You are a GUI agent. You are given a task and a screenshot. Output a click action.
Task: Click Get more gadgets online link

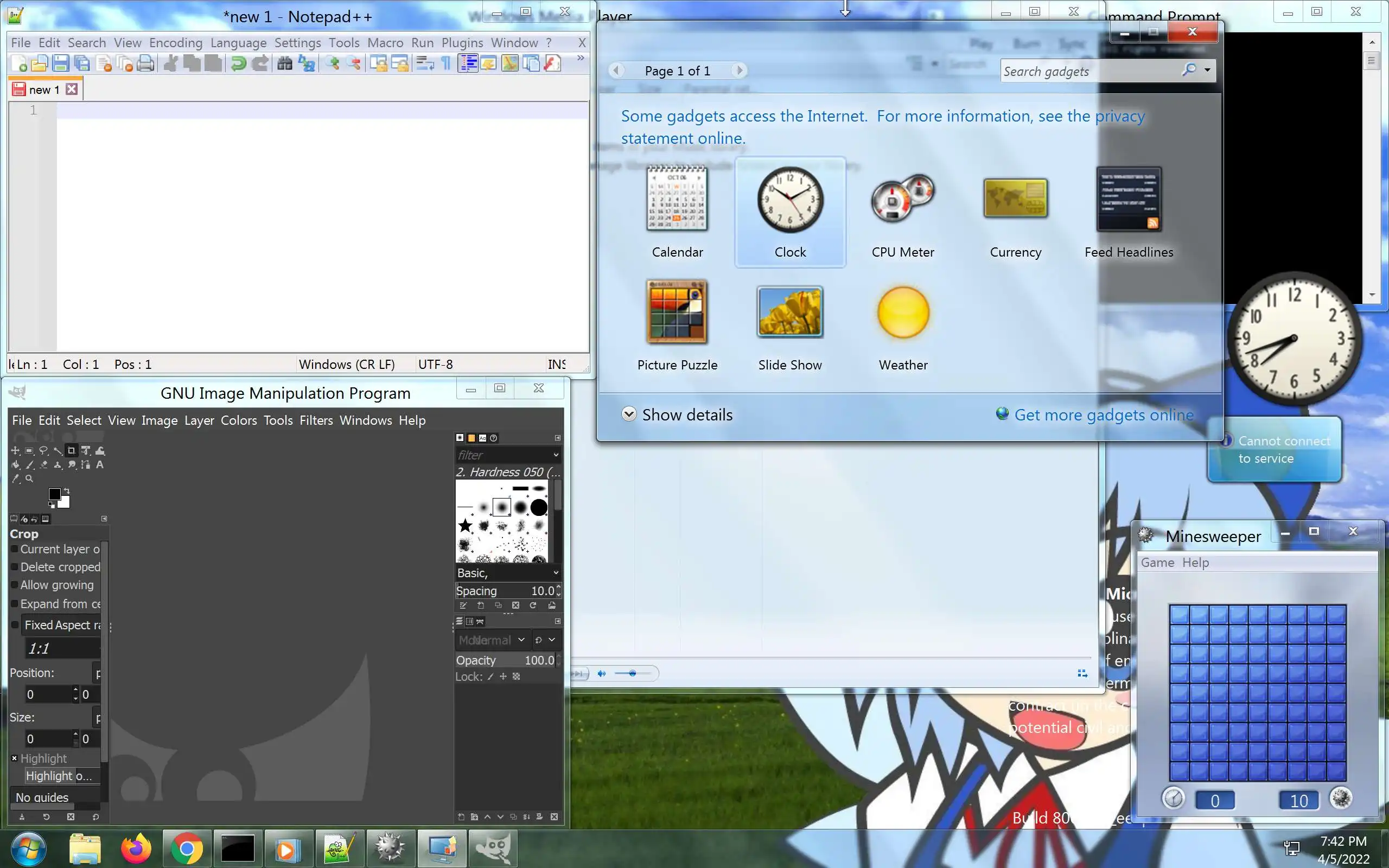click(1103, 414)
